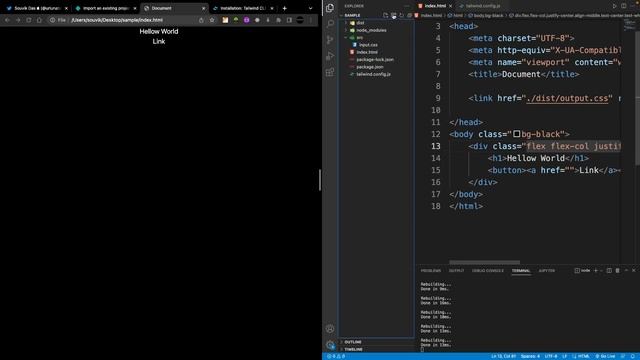The image size is (640, 360).
Task: Open terminal launch profile dropdown
Action: 601,270
